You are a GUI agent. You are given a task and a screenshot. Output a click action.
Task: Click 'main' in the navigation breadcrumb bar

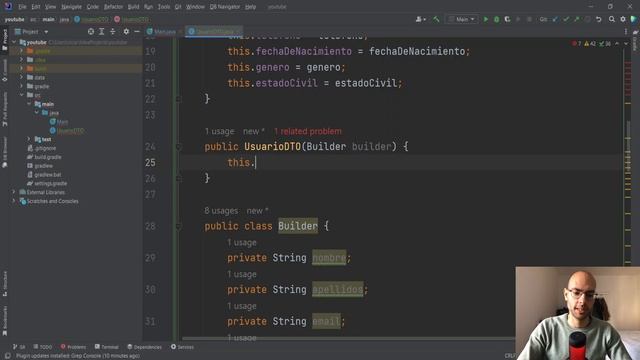(x=48, y=19)
